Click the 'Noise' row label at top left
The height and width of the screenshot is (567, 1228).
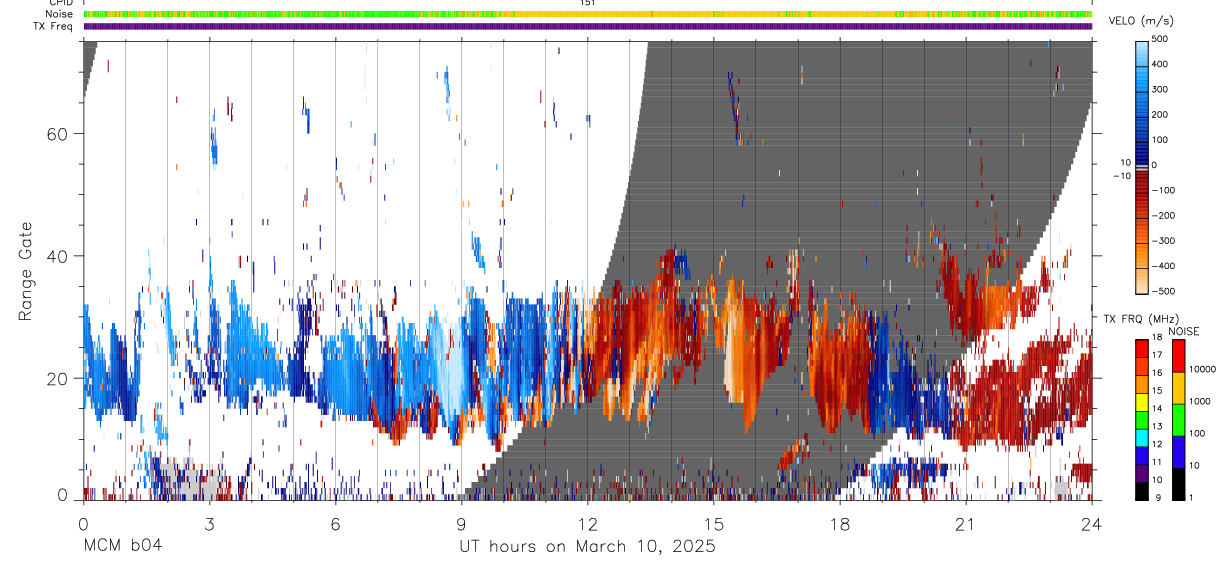(x=61, y=14)
